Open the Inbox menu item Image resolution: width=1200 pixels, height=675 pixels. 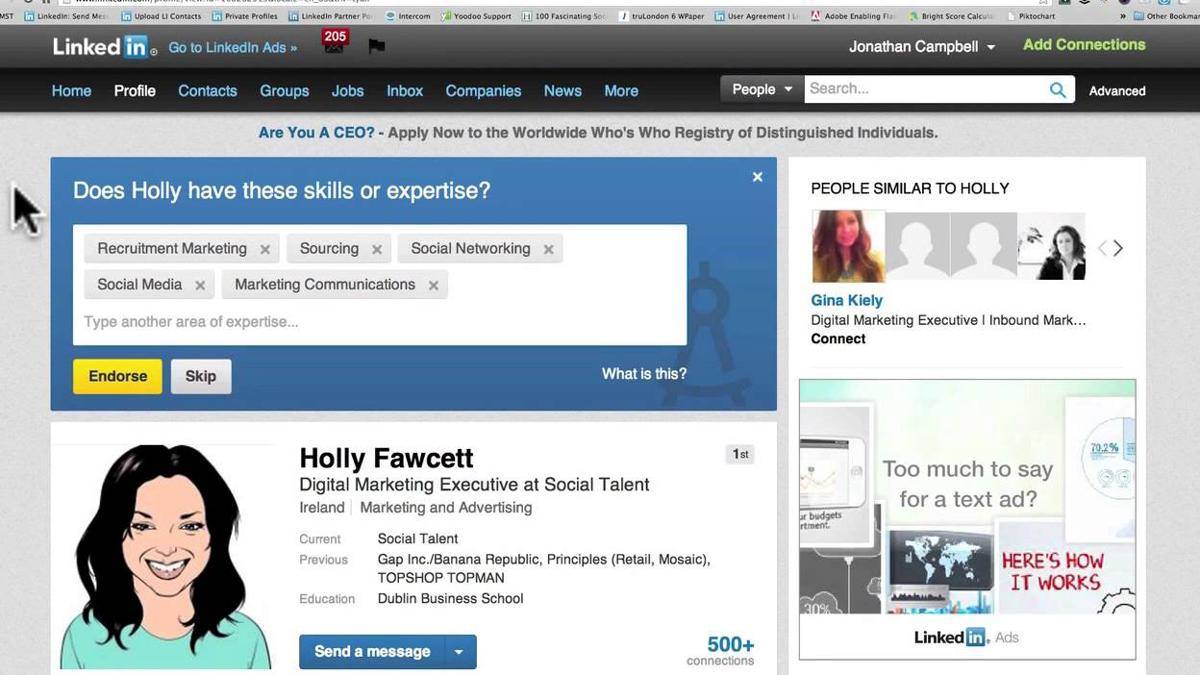pos(405,90)
